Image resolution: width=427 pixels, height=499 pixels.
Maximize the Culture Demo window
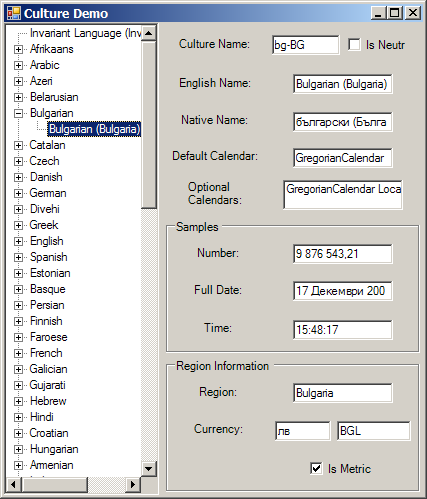click(395, 13)
